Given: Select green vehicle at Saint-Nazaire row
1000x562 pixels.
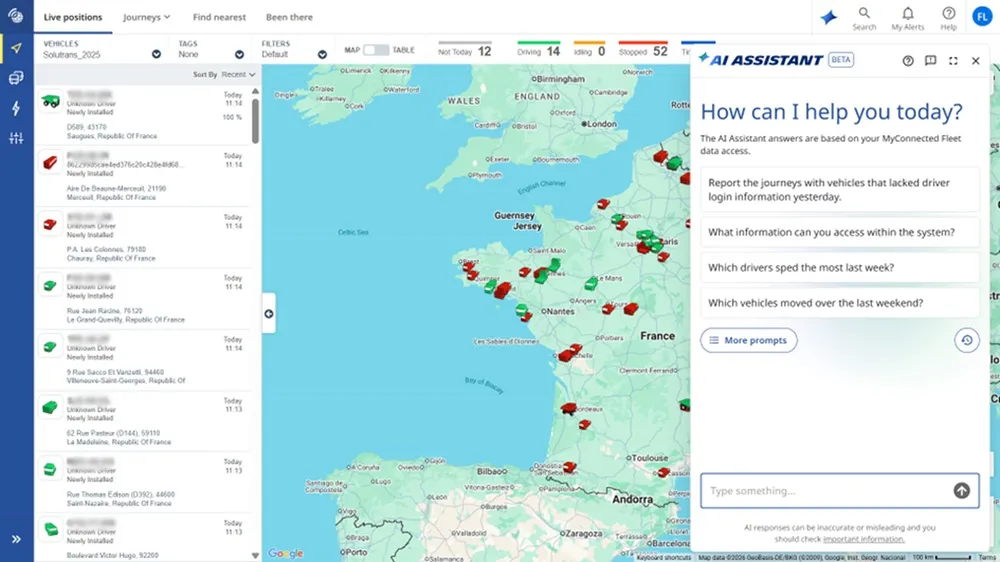Looking at the screenshot, I should pos(50,469).
